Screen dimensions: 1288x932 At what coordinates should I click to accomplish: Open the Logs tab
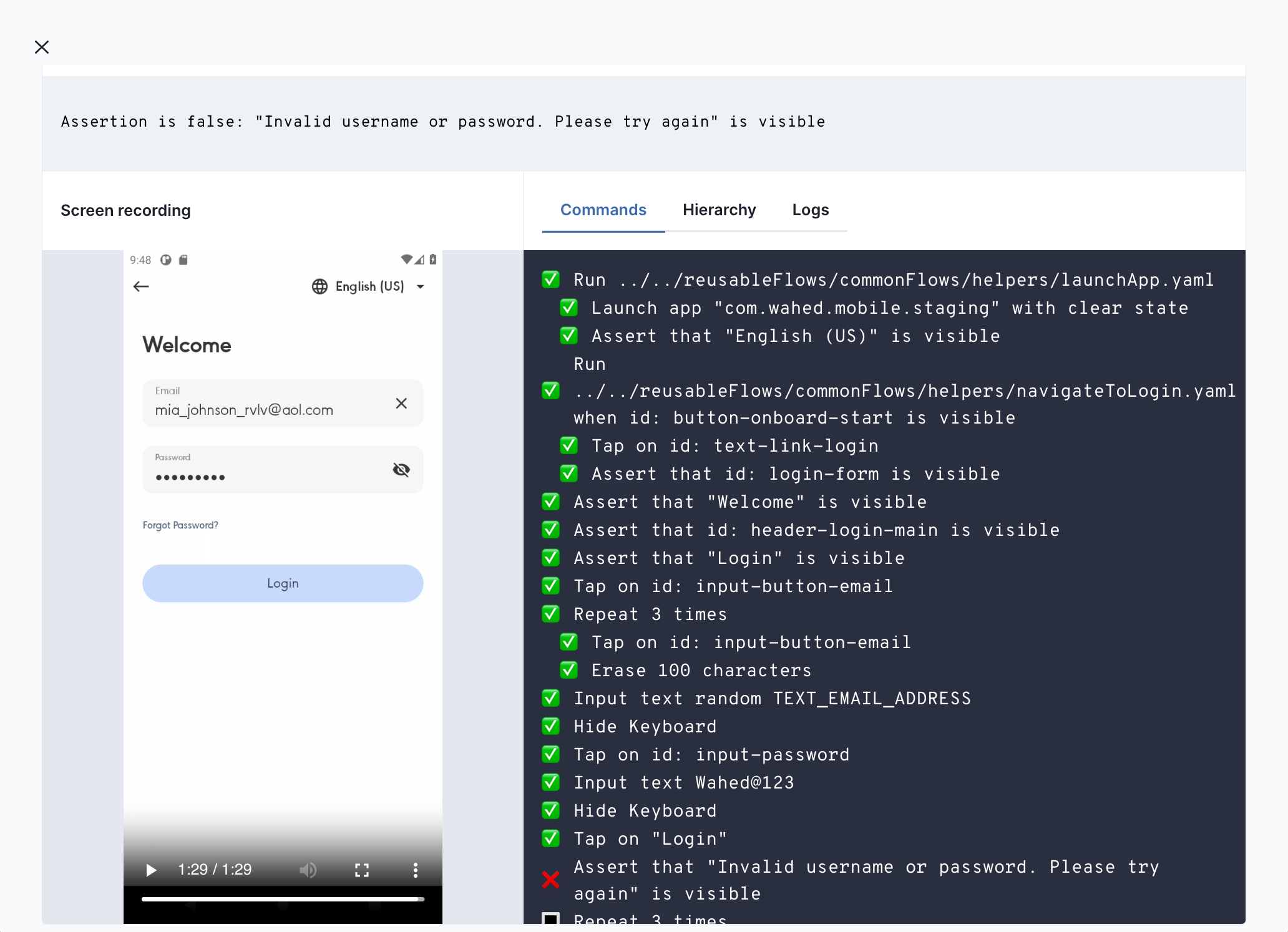coord(810,210)
